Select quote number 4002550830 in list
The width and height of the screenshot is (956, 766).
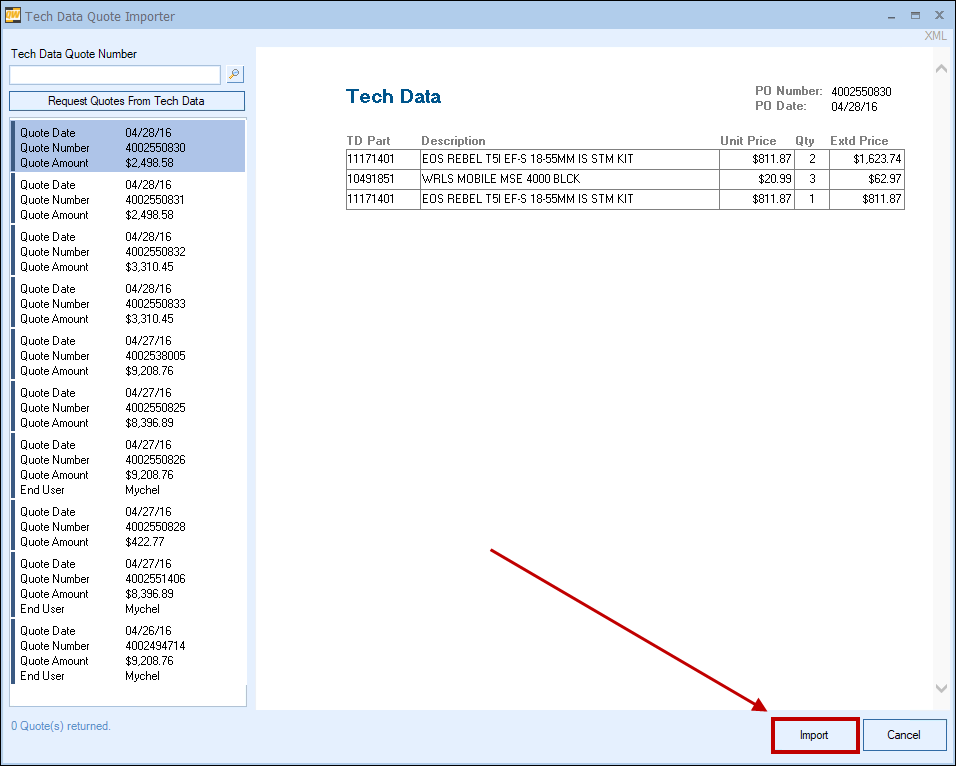[128, 146]
